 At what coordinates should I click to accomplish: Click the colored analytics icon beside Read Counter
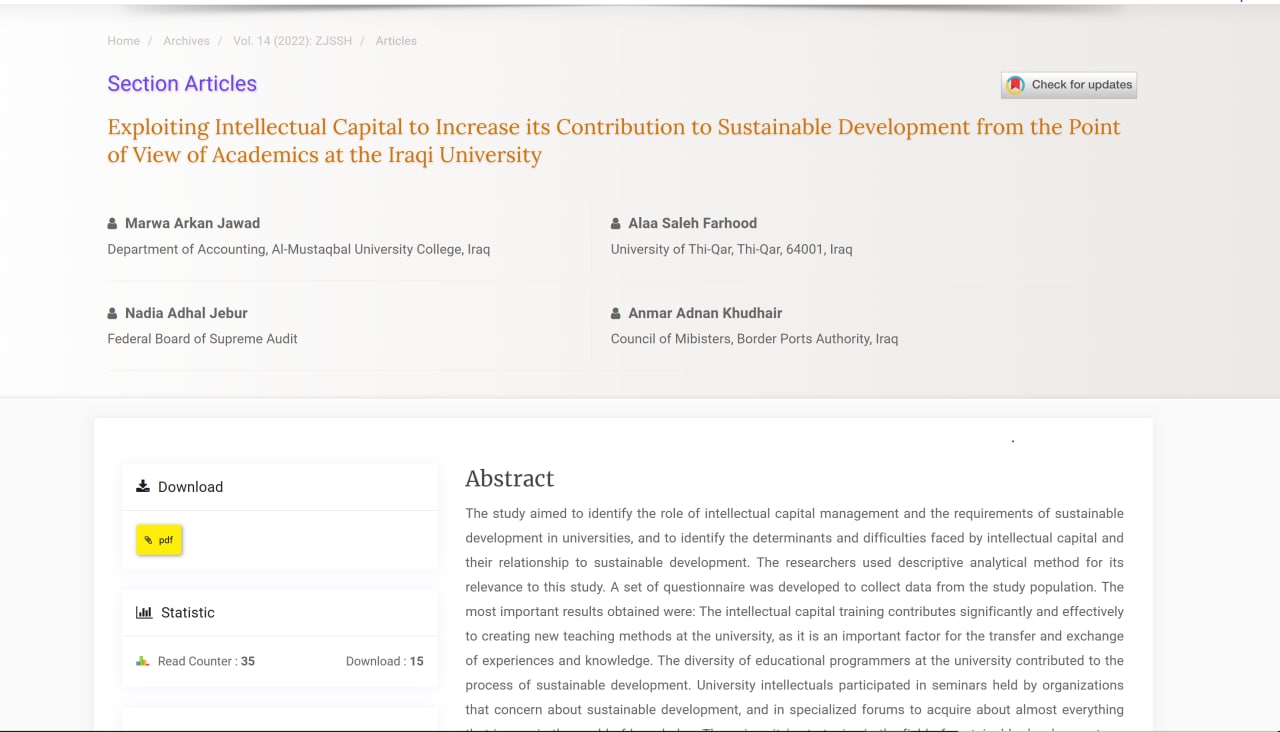pyautogui.click(x=143, y=662)
